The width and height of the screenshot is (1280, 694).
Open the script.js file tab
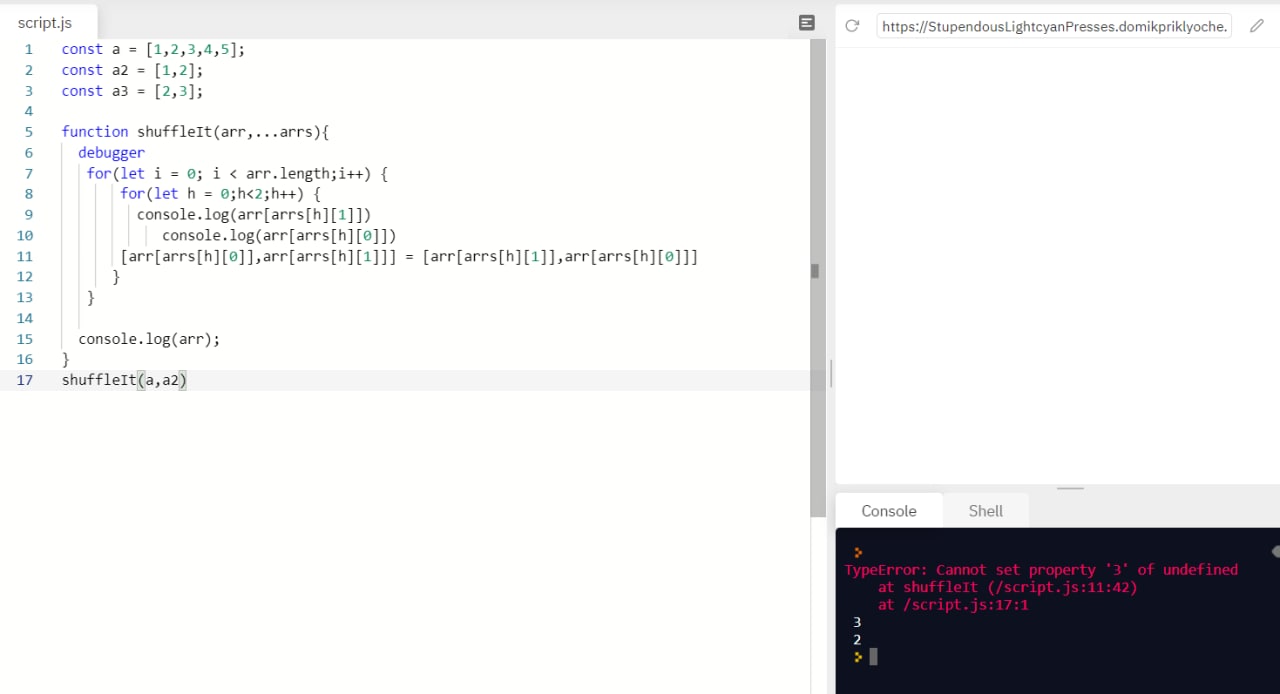click(x=45, y=22)
